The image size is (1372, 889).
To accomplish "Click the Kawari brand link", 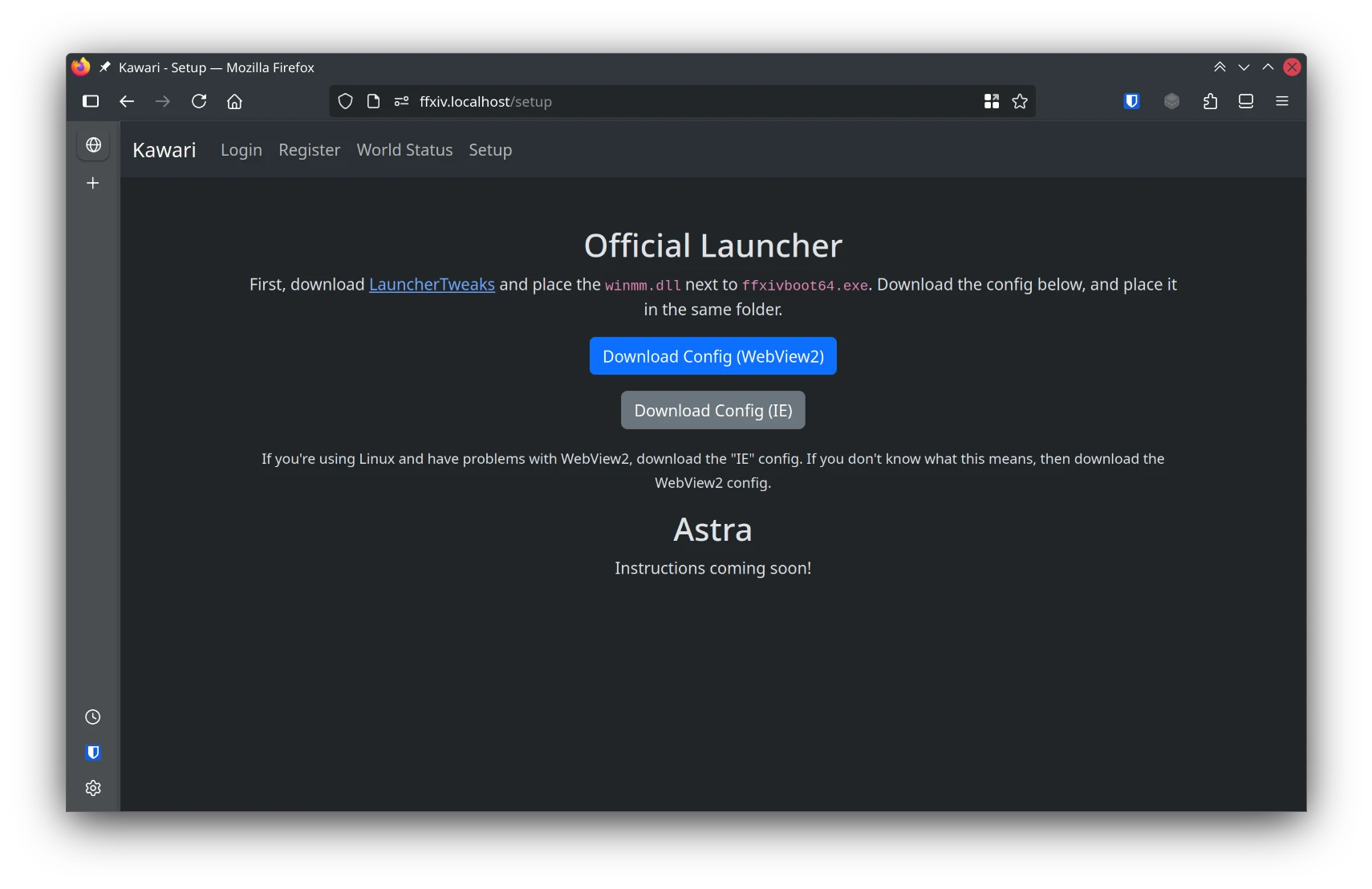I will tap(164, 150).
